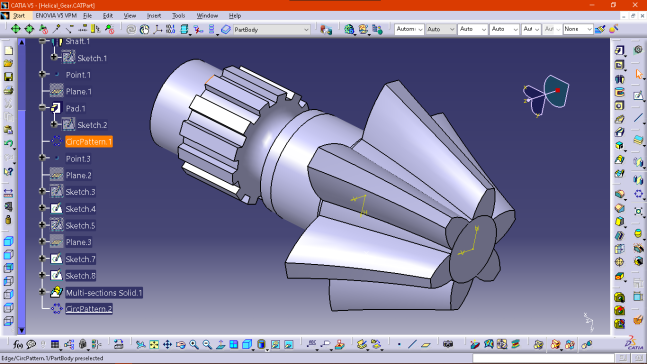The image size is (647, 364).
Task: Expand the Point.3 tree node
Action: click(x=42, y=157)
